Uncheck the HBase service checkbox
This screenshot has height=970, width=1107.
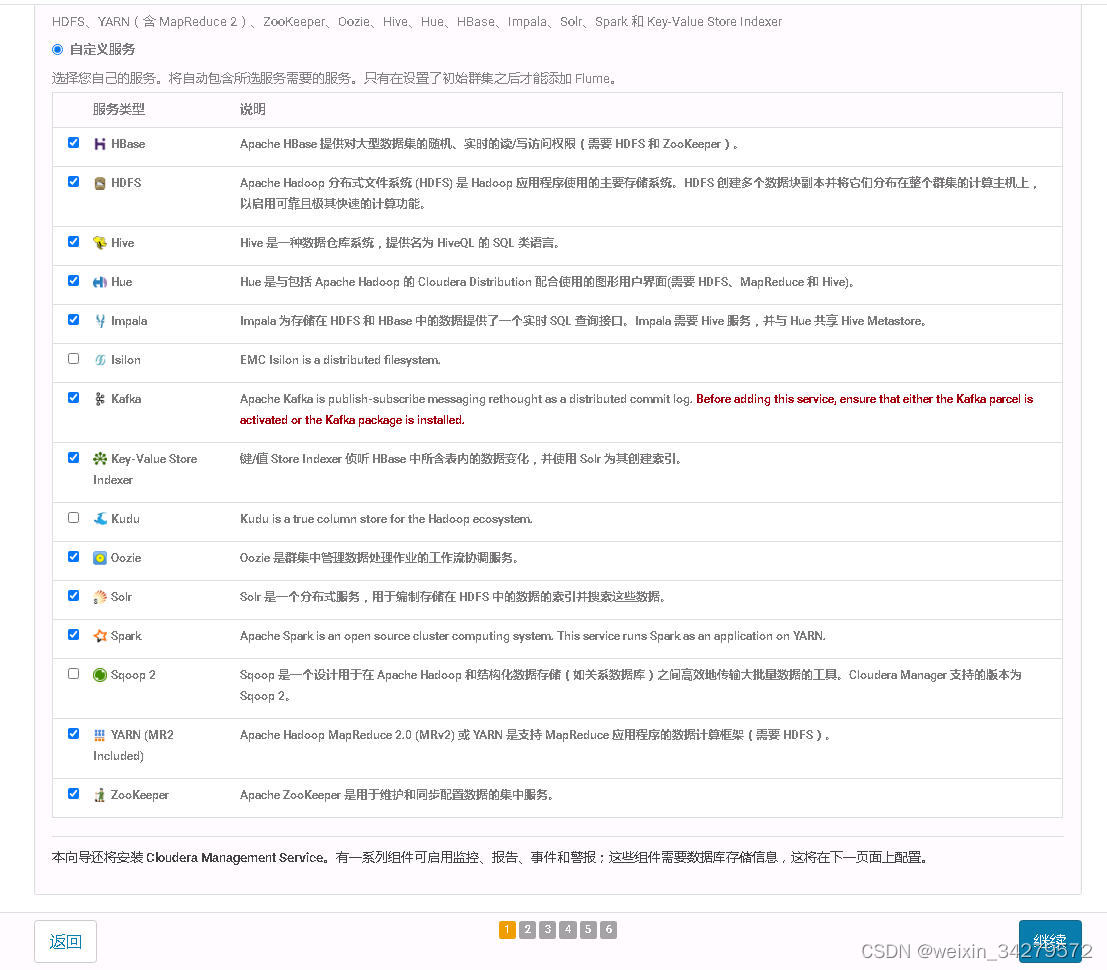pos(73,143)
